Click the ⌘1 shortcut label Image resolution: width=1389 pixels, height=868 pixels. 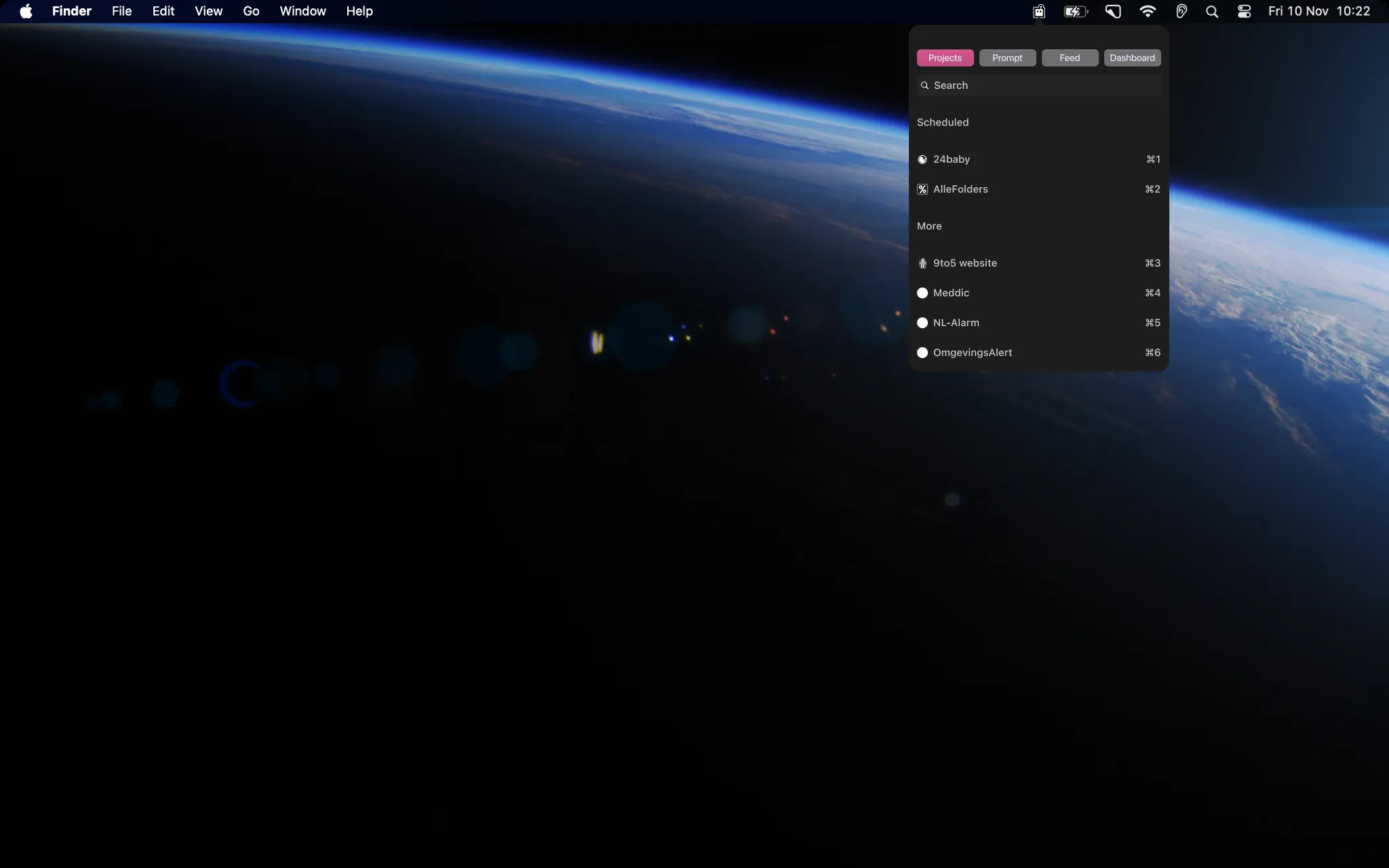pyautogui.click(x=1153, y=159)
